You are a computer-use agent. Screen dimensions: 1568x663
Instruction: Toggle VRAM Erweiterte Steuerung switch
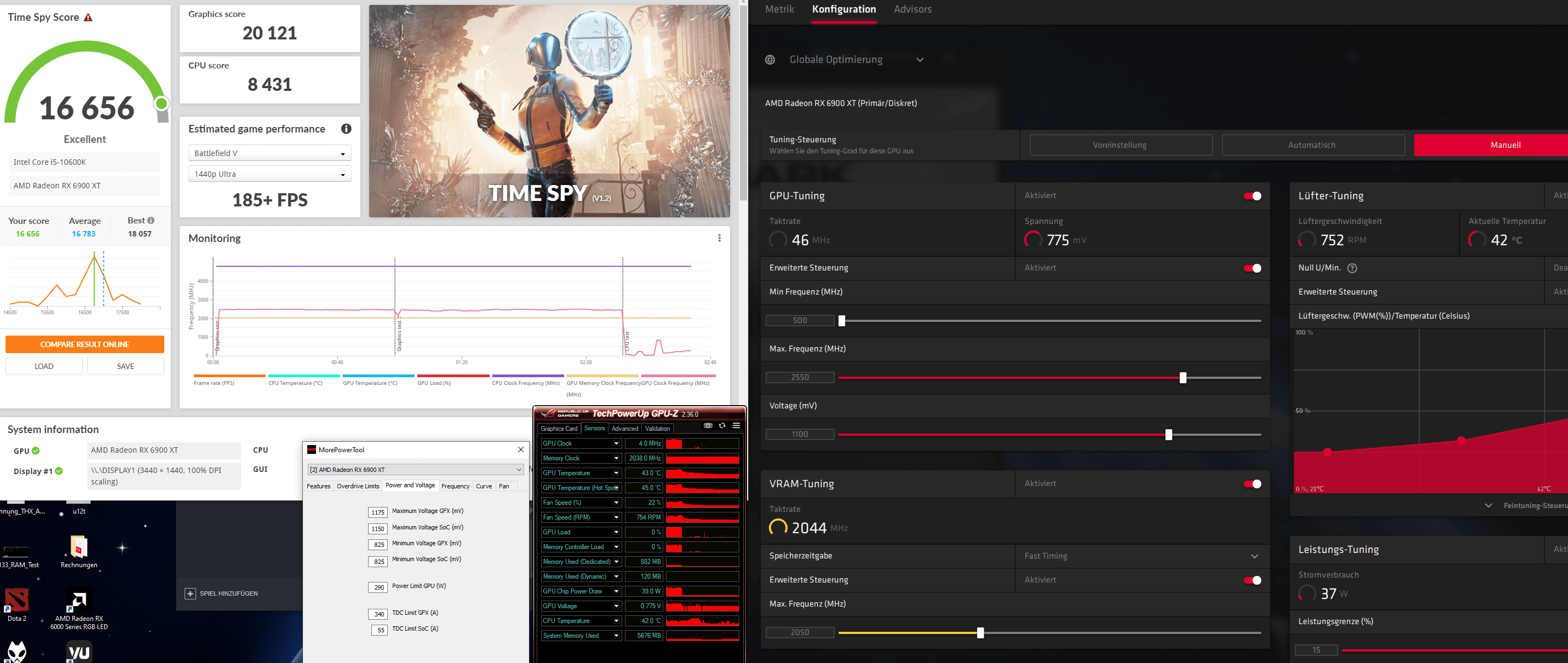point(1253,580)
